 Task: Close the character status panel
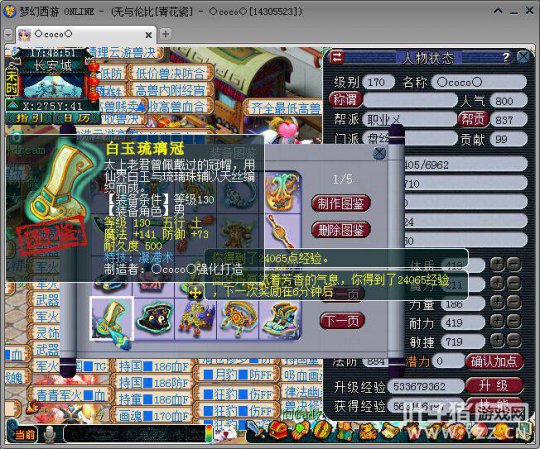coord(523,57)
